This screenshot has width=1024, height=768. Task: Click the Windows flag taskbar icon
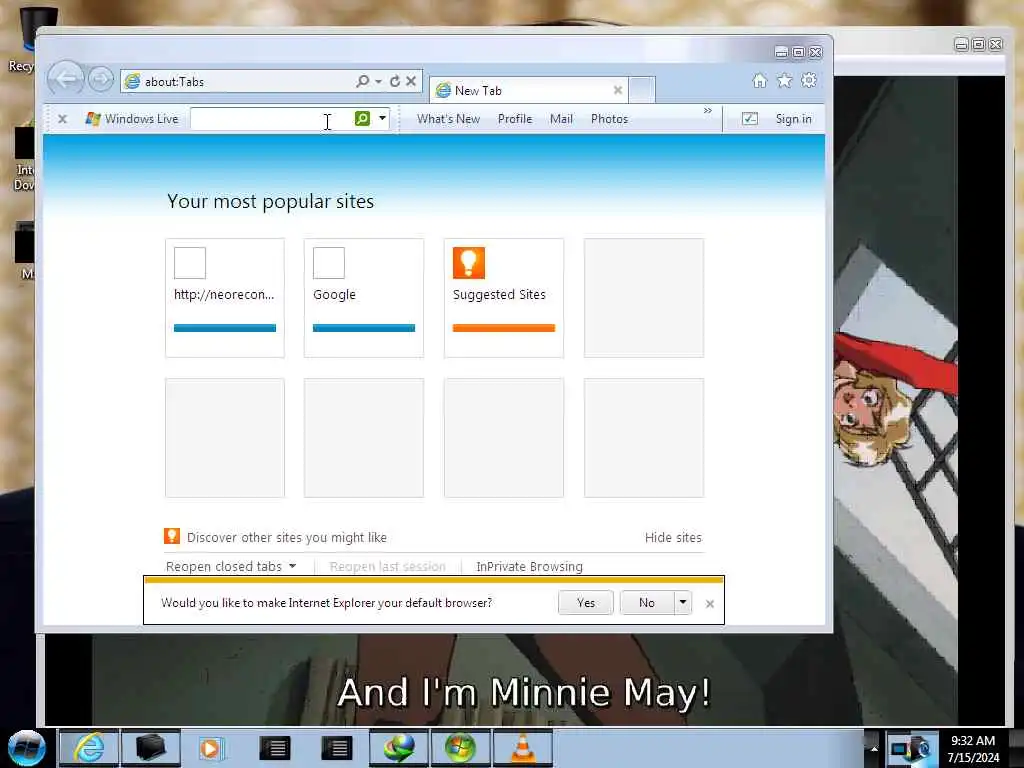460,748
